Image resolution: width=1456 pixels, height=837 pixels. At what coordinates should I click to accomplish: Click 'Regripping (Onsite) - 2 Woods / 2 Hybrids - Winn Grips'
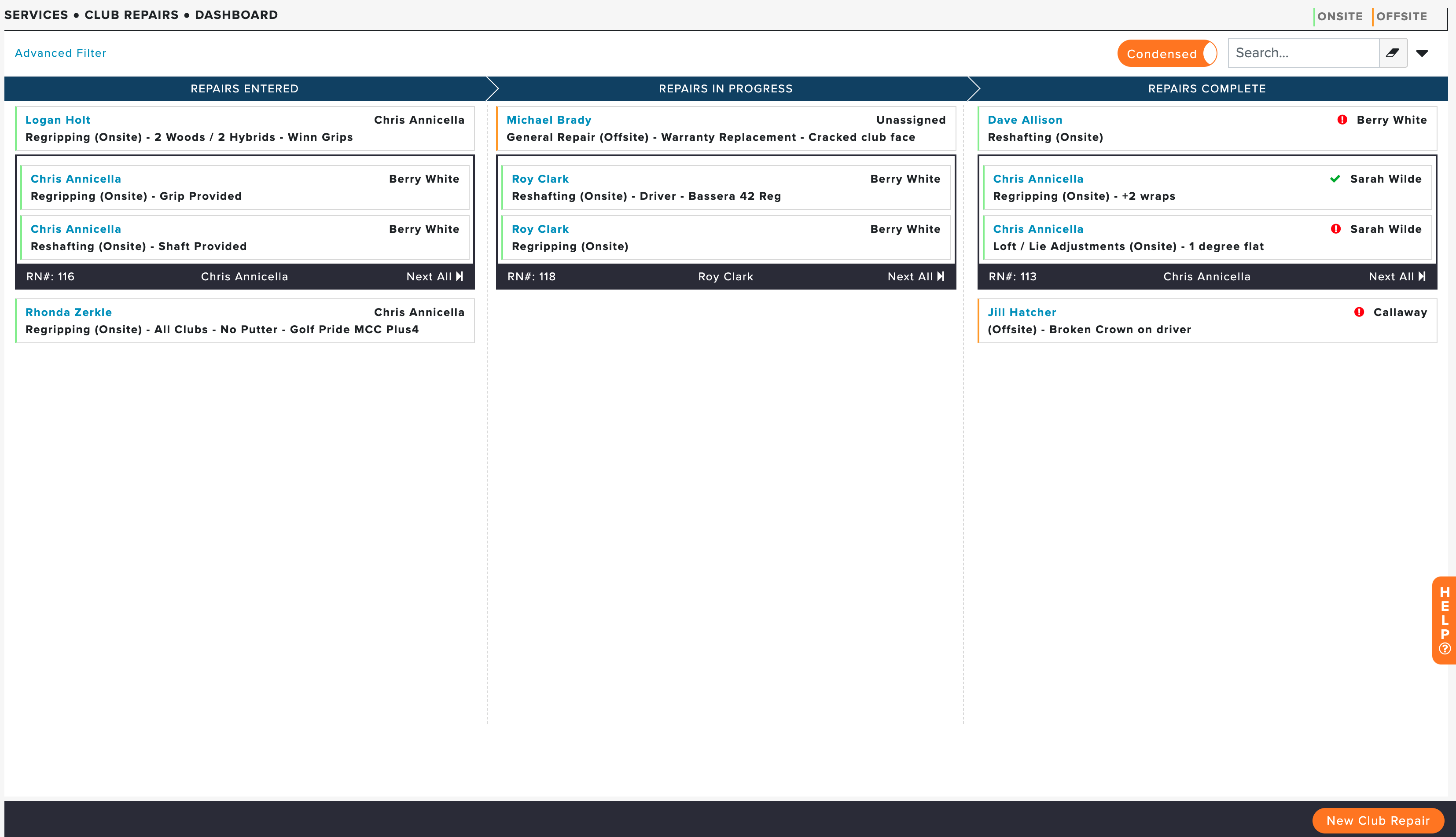point(189,137)
